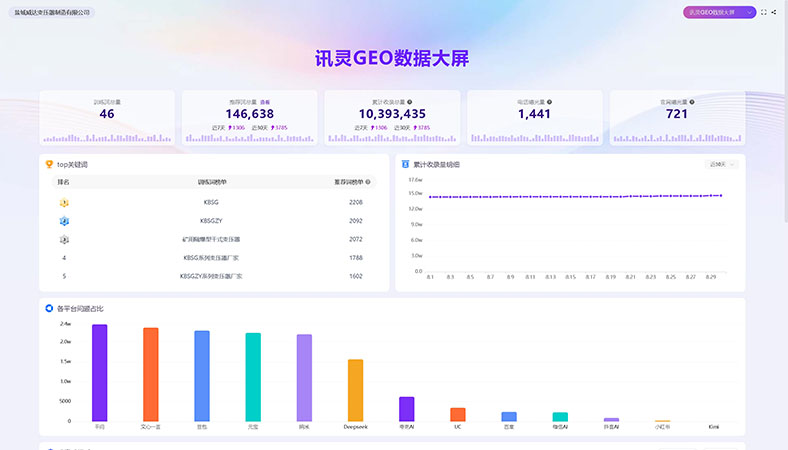Click the gold rank 1 medal icon
The image size is (788, 450).
pos(64,203)
